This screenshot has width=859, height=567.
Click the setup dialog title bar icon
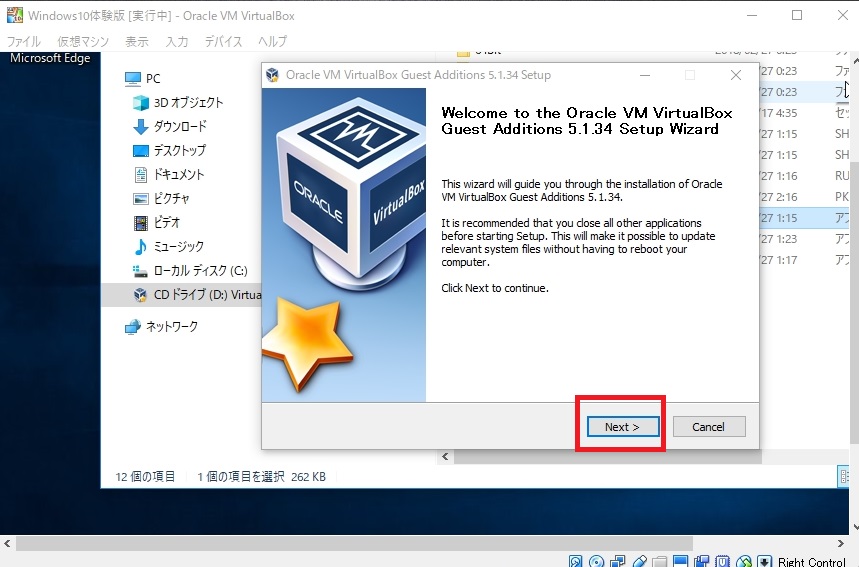point(272,75)
